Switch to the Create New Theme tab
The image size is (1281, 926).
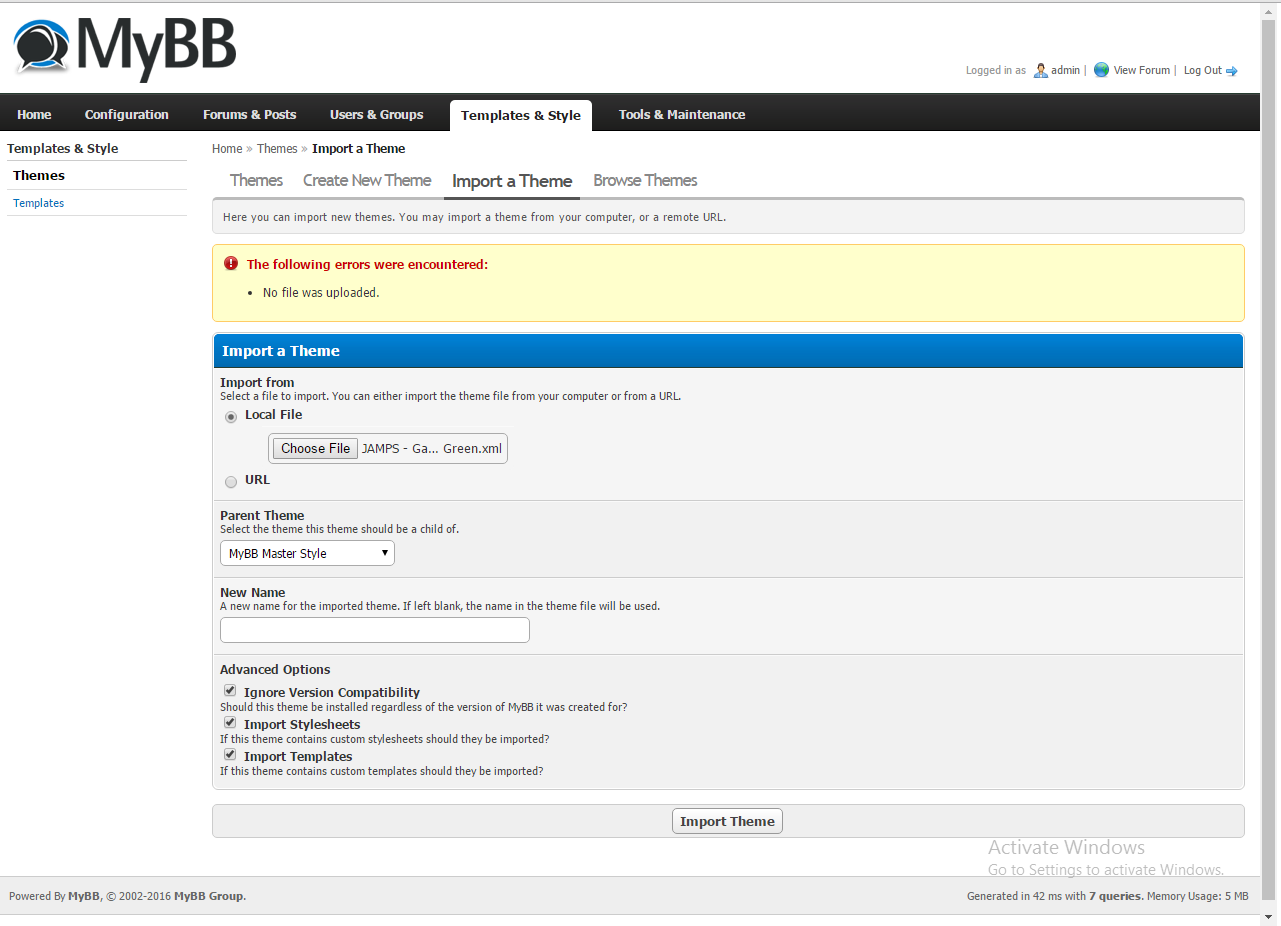click(367, 181)
